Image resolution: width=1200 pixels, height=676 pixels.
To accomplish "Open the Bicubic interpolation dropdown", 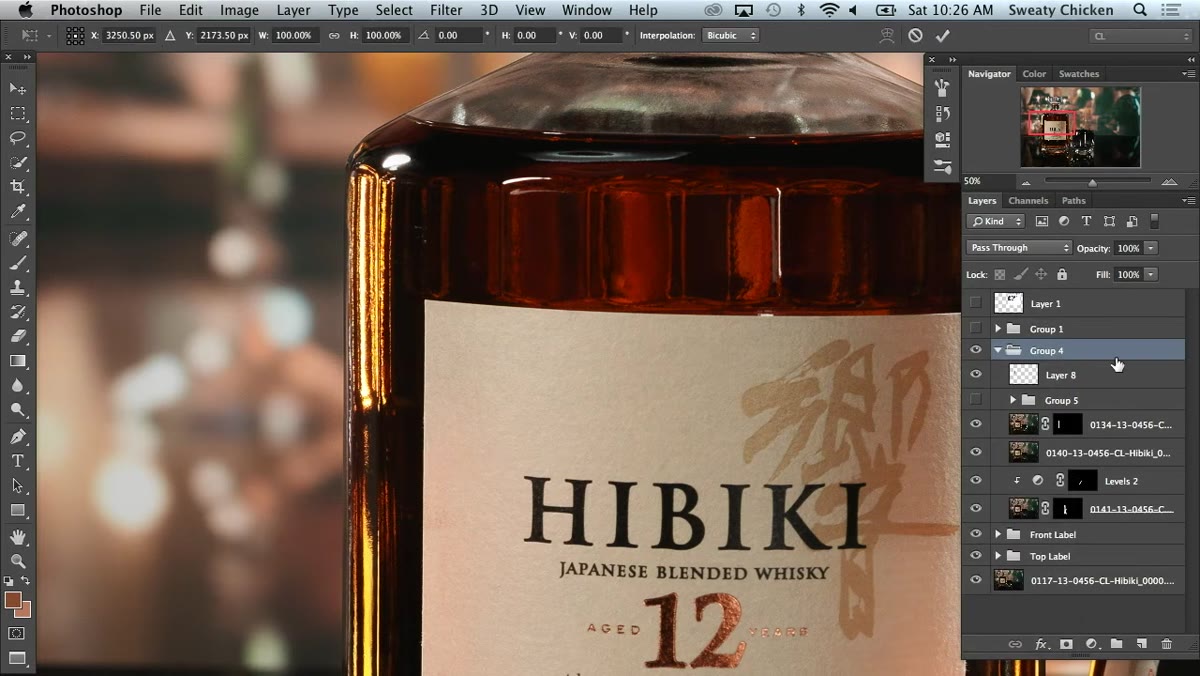I will coord(729,35).
